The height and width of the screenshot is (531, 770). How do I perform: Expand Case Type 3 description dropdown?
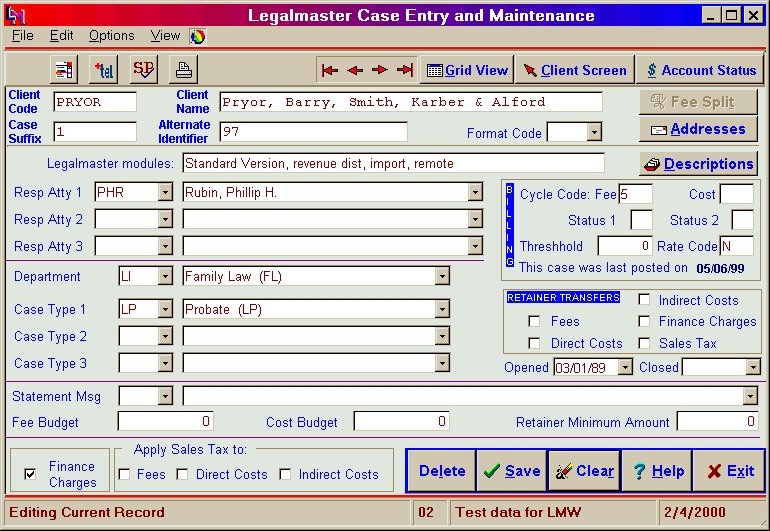(x=442, y=363)
